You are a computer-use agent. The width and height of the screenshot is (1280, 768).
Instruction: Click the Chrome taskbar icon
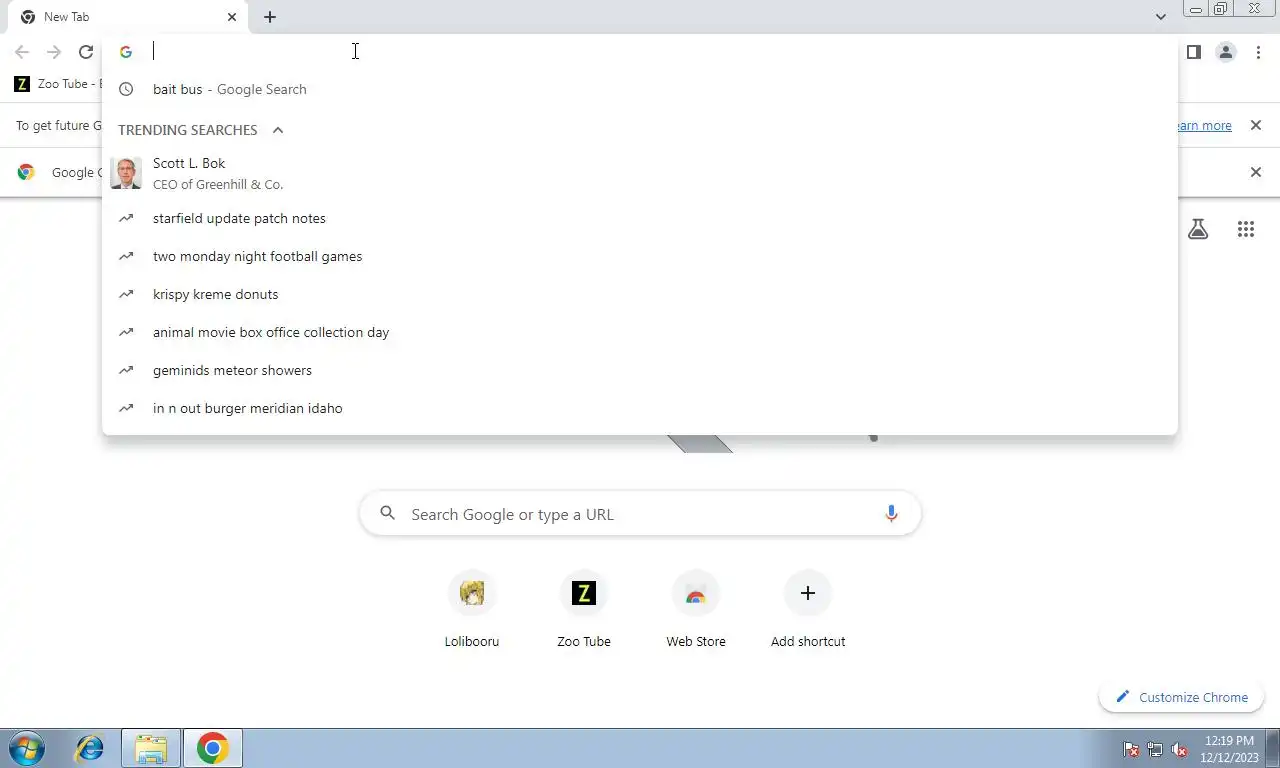click(x=212, y=748)
